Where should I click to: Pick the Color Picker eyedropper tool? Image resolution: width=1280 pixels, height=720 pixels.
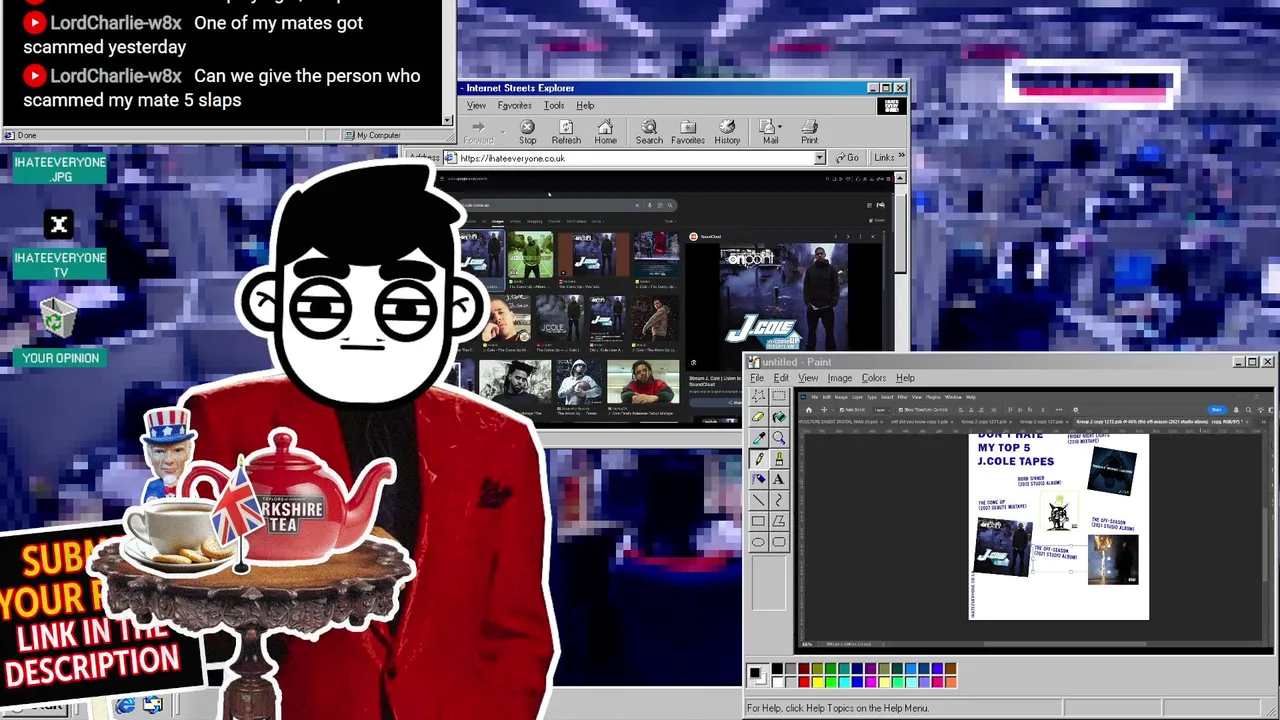coord(759,438)
